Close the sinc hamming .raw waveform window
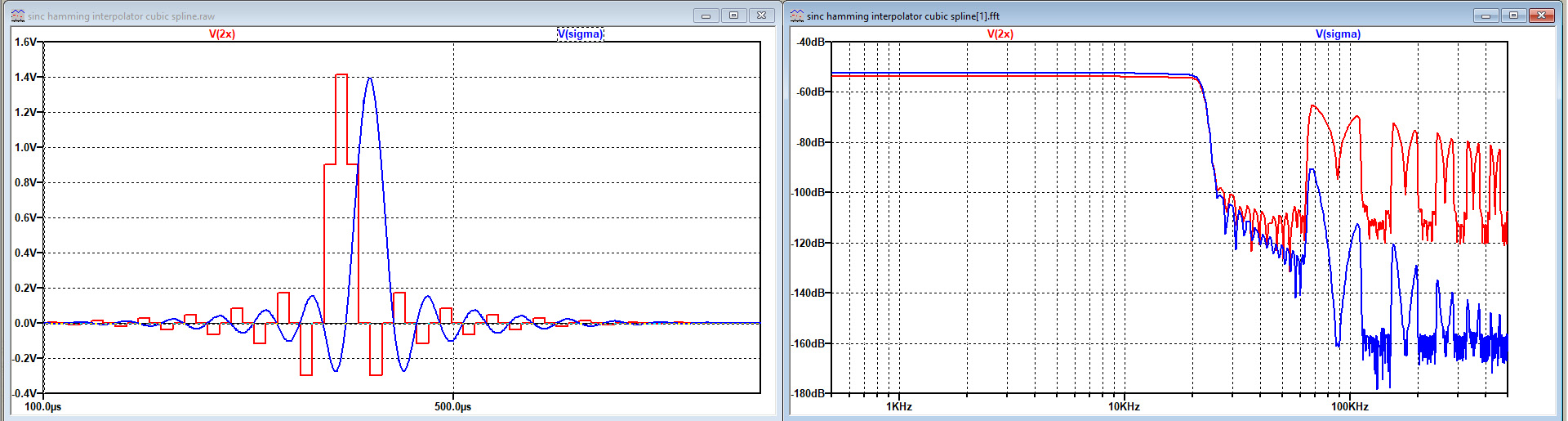 point(761,16)
